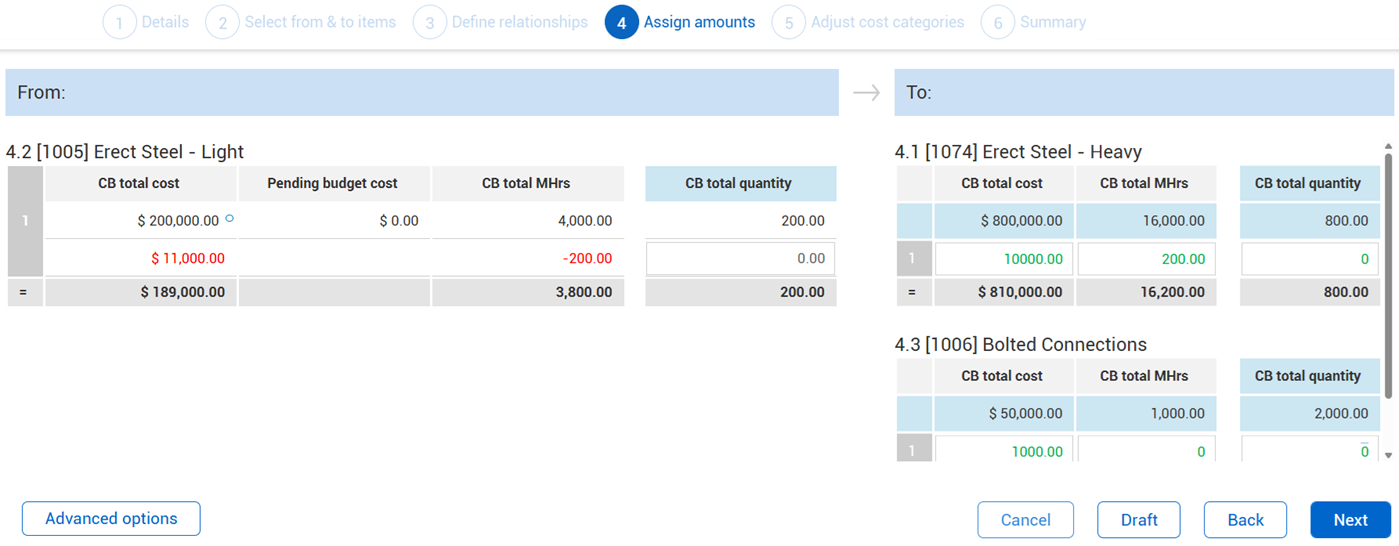Select the 'Assign amounts' step label

[x=699, y=22]
